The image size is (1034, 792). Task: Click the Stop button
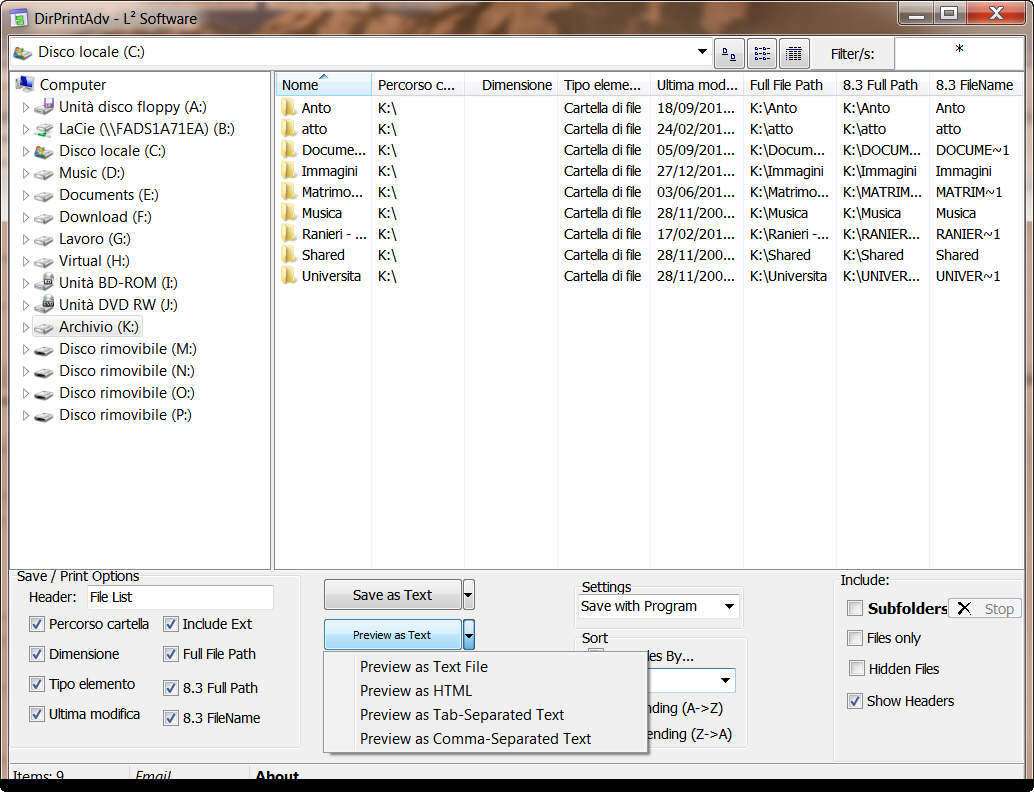pyautogui.click(x=985, y=608)
